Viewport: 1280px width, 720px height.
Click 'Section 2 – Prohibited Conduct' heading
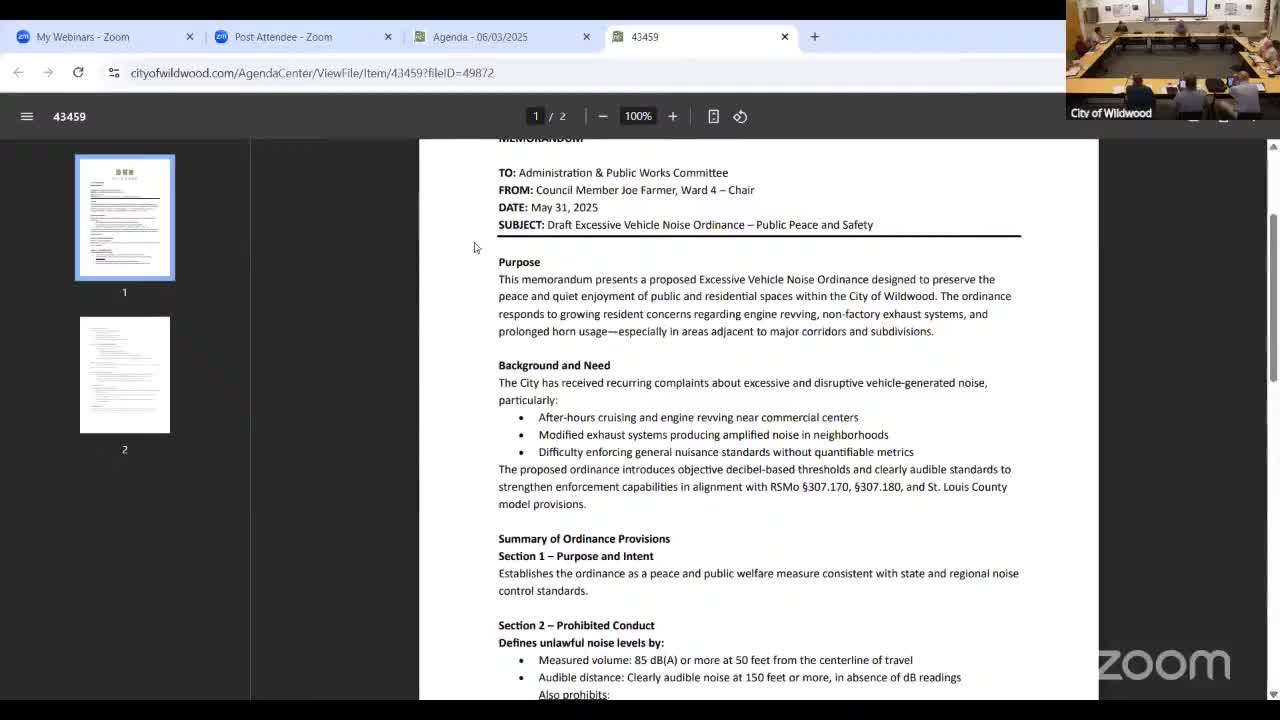[x=577, y=625]
